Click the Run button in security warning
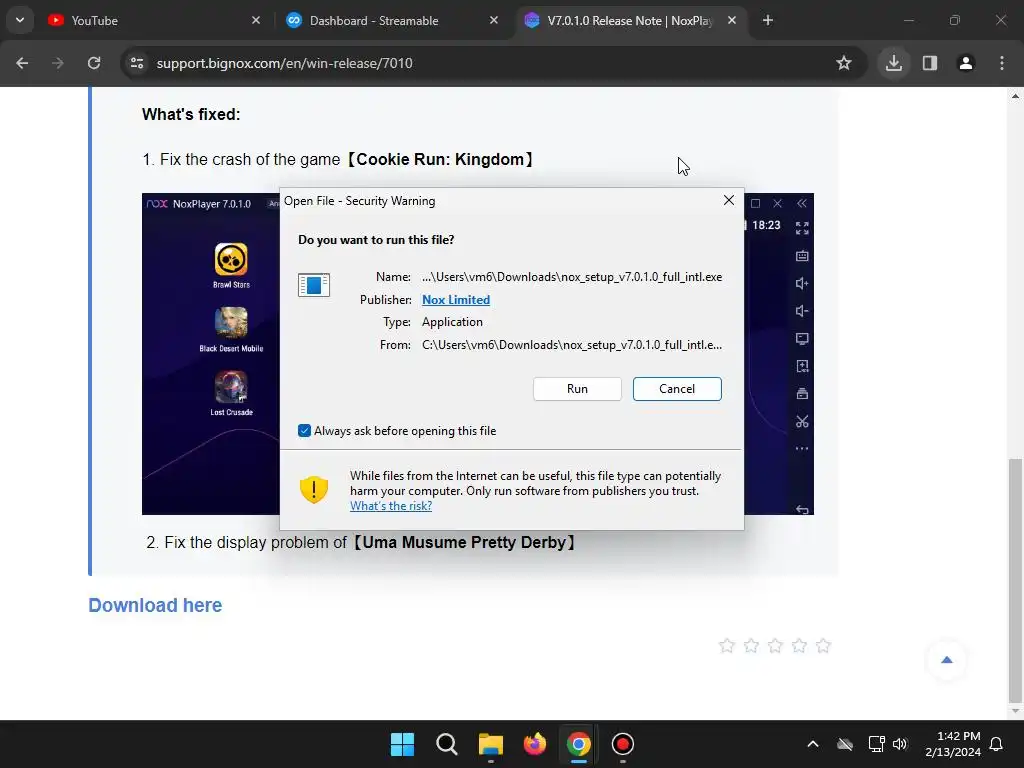 click(577, 389)
